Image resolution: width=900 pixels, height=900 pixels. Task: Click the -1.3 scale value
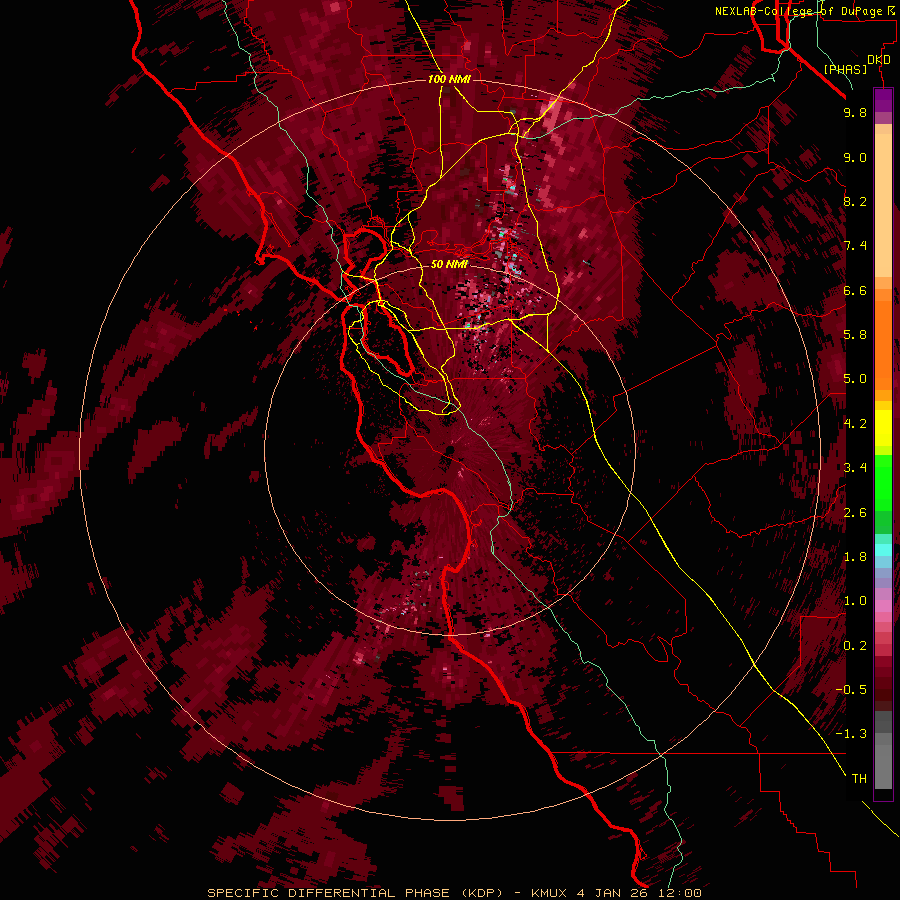(x=851, y=734)
